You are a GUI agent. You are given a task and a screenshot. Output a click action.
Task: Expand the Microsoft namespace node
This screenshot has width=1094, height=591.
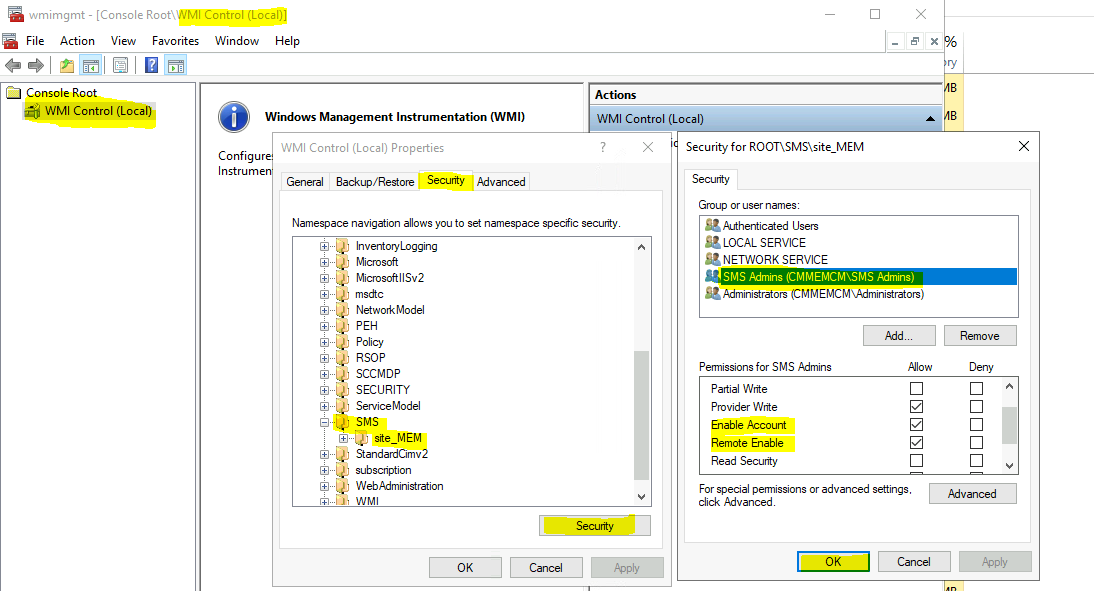click(323, 262)
